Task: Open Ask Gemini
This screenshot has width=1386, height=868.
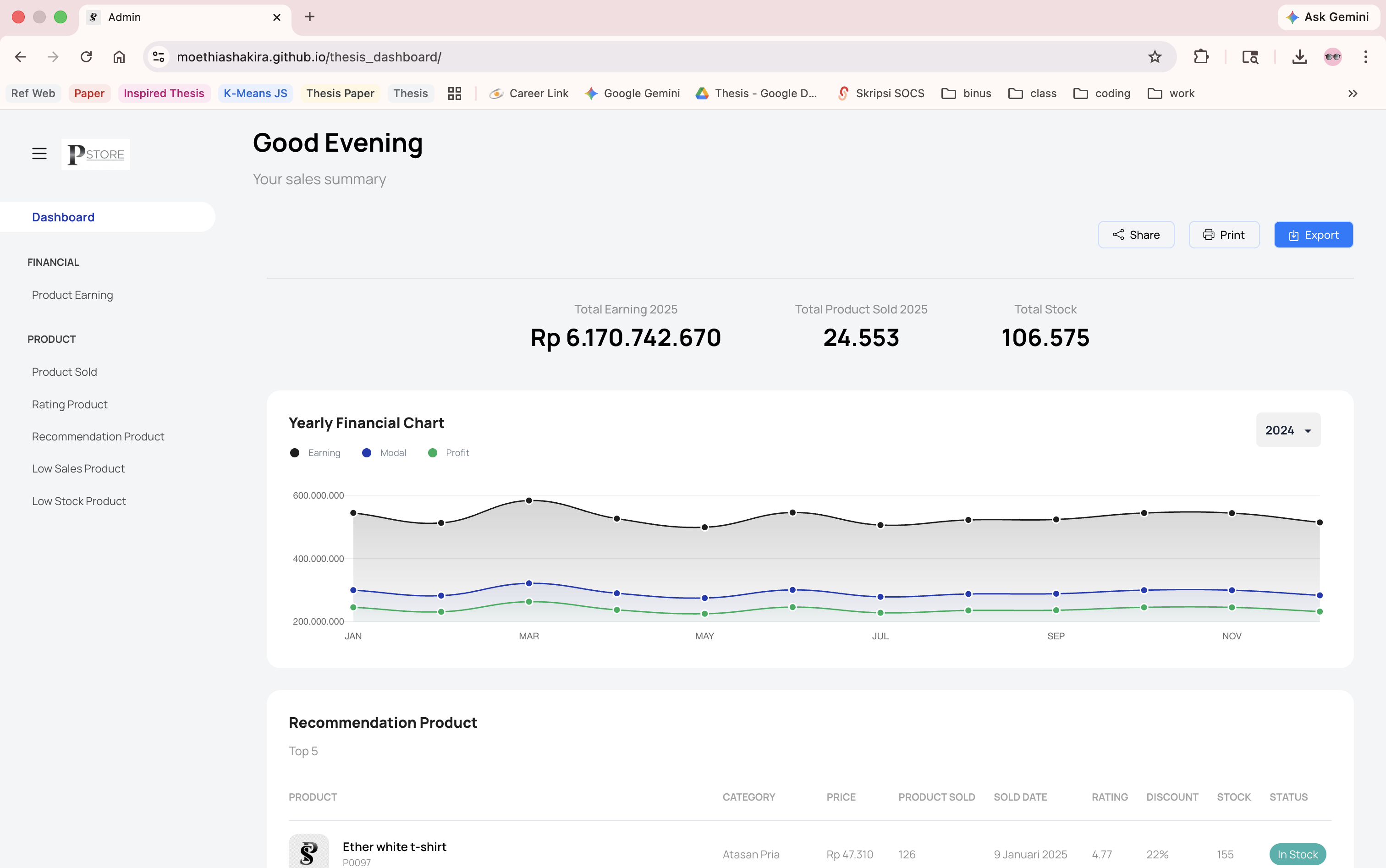Action: point(1329,16)
